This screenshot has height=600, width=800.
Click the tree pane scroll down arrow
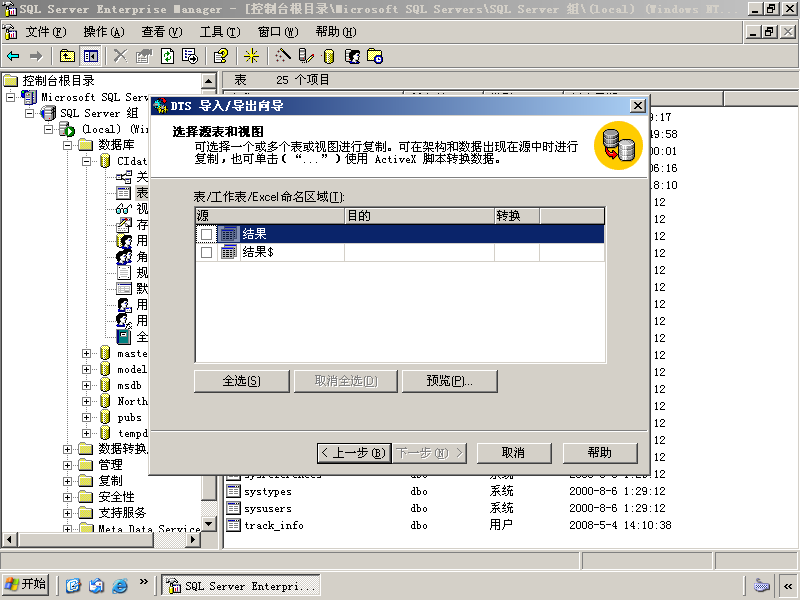tap(209, 524)
